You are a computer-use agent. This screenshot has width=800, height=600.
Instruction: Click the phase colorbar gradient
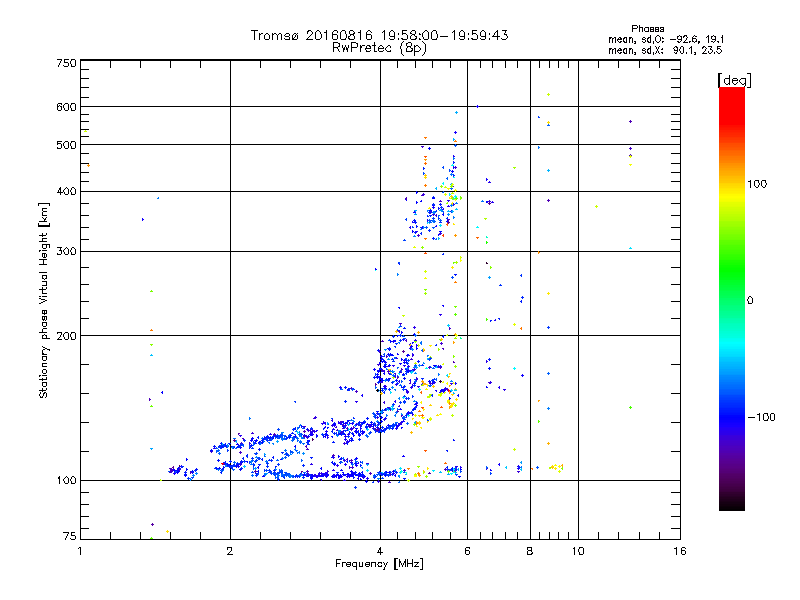[732, 299]
